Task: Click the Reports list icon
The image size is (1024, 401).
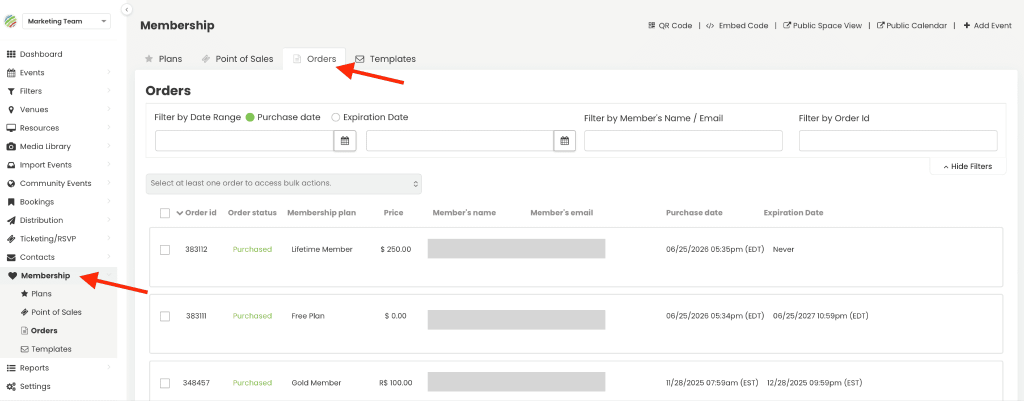Action: tap(11, 368)
